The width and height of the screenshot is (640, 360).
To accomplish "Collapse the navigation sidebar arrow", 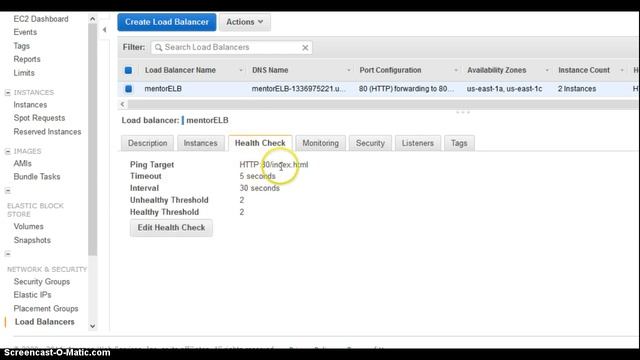I will [104, 30].
